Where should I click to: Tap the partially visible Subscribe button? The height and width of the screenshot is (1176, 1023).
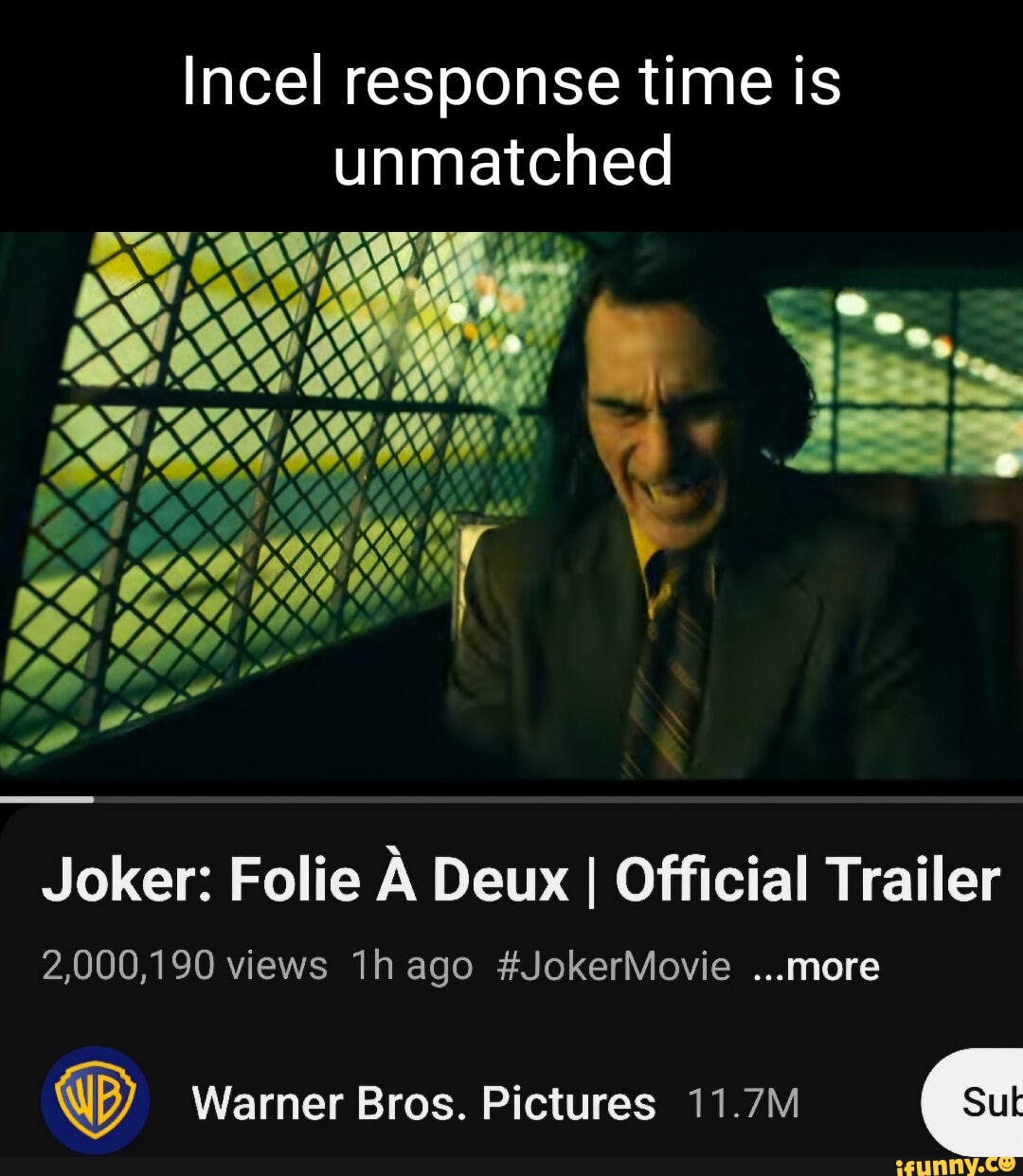click(x=973, y=1101)
